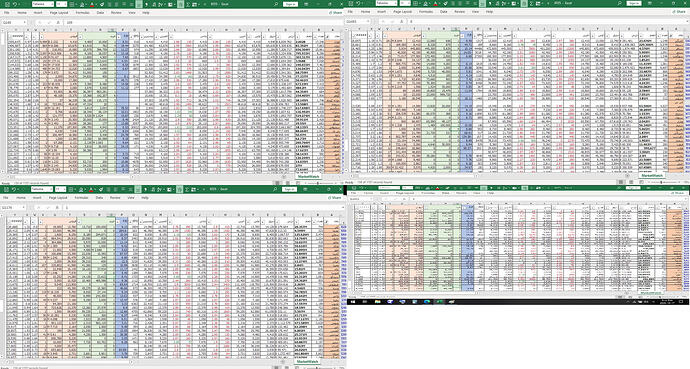This screenshot has width=690, height=369.
Task: Open search magnifier in top-left Excel title bar
Action: (x=275, y=4)
